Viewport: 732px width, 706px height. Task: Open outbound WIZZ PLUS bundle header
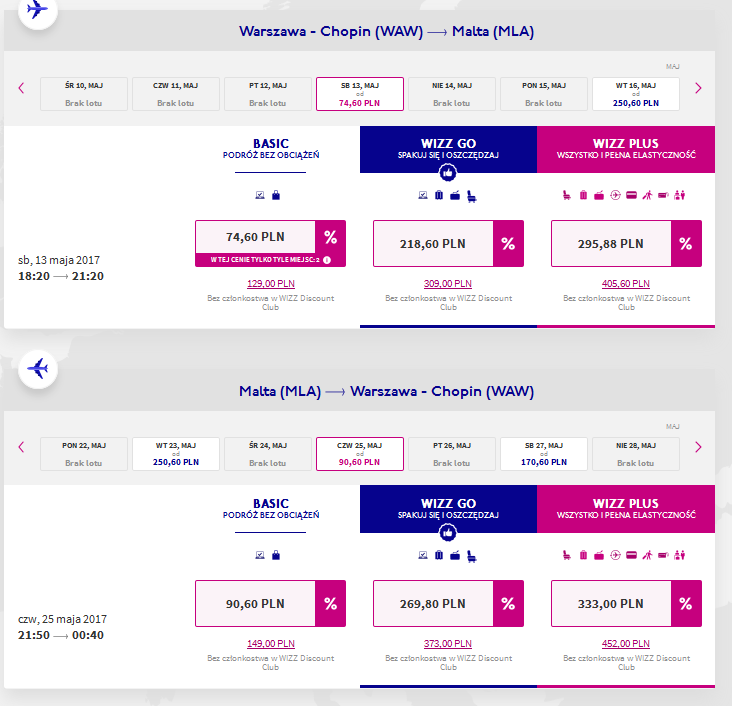(x=626, y=149)
